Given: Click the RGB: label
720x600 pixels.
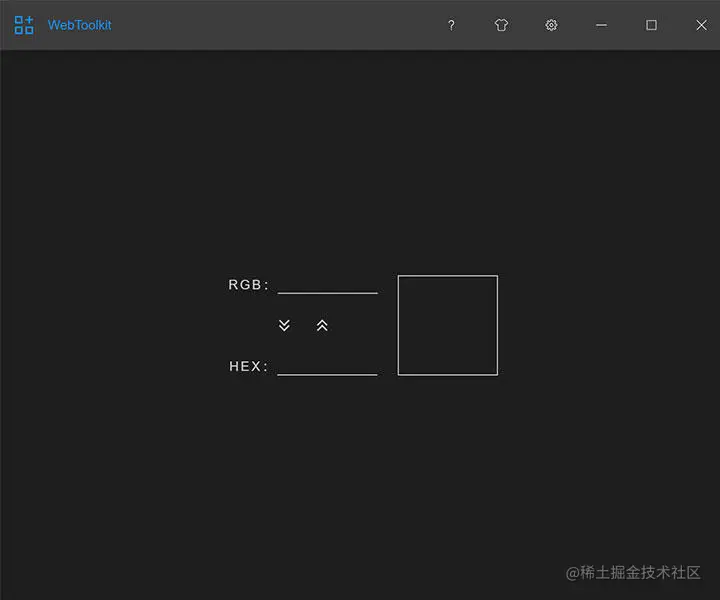Looking at the screenshot, I should [x=248, y=285].
